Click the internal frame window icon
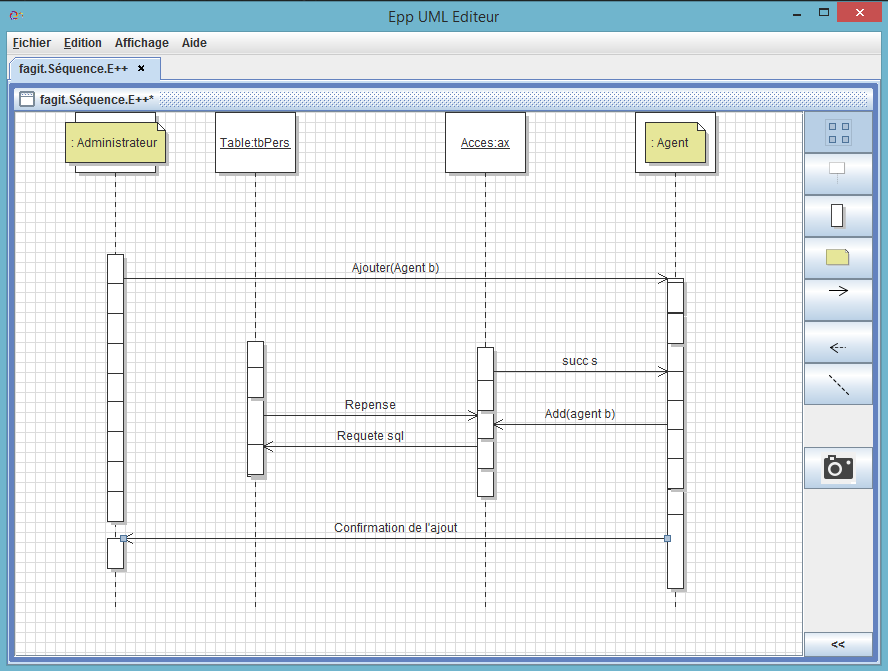 point(27,100)
